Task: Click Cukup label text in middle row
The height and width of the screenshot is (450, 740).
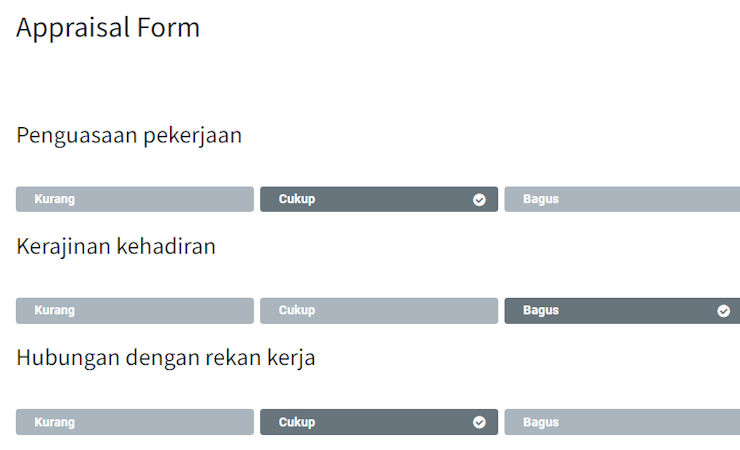Action: tap(297, 310)
